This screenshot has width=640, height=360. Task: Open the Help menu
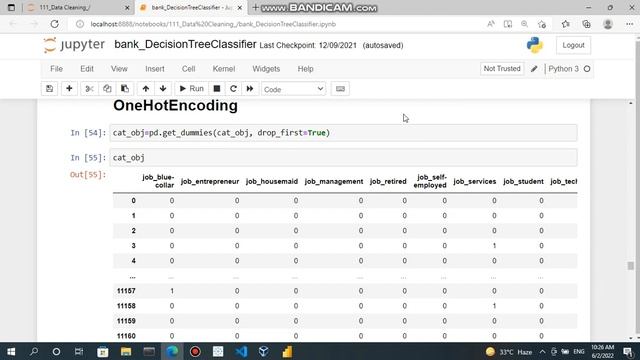click(x=305, y=69)
